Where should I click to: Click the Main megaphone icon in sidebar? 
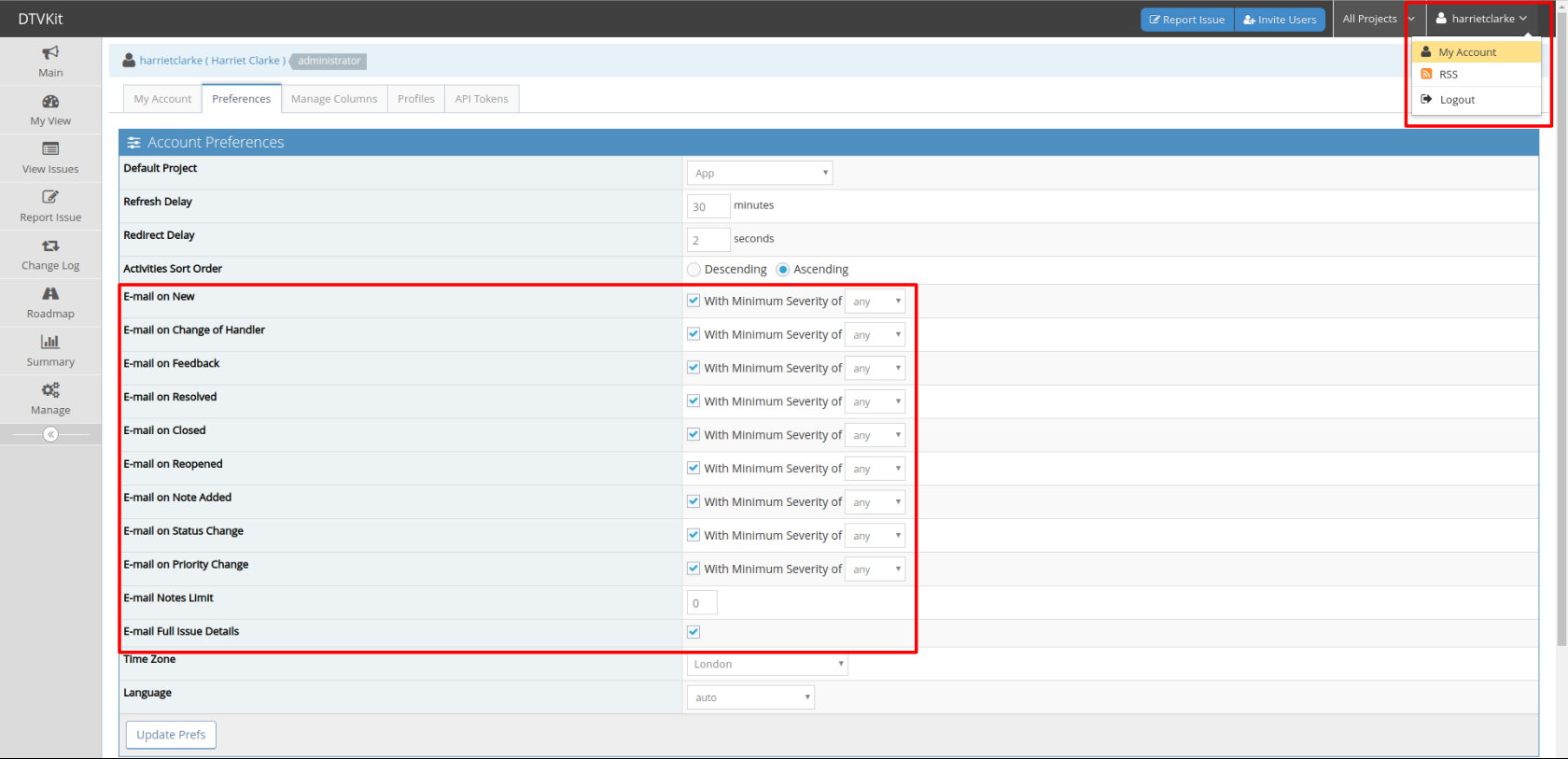point(50,53)
